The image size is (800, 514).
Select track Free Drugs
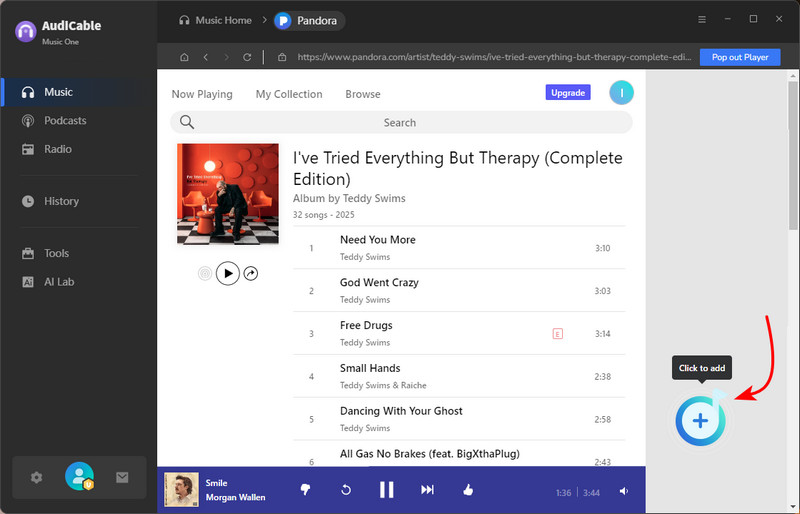(459, 334)
